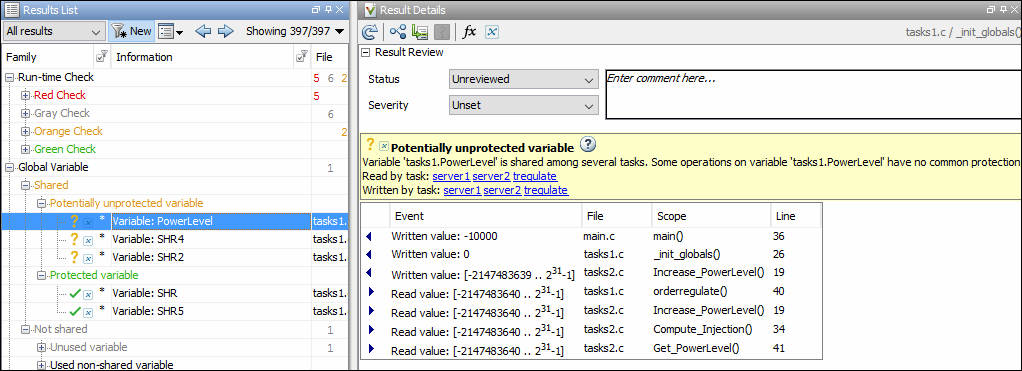Click the orange question mark on the SHR4 row
The width and height of the screenshot is (1022, 371).
tap(74, 239)
